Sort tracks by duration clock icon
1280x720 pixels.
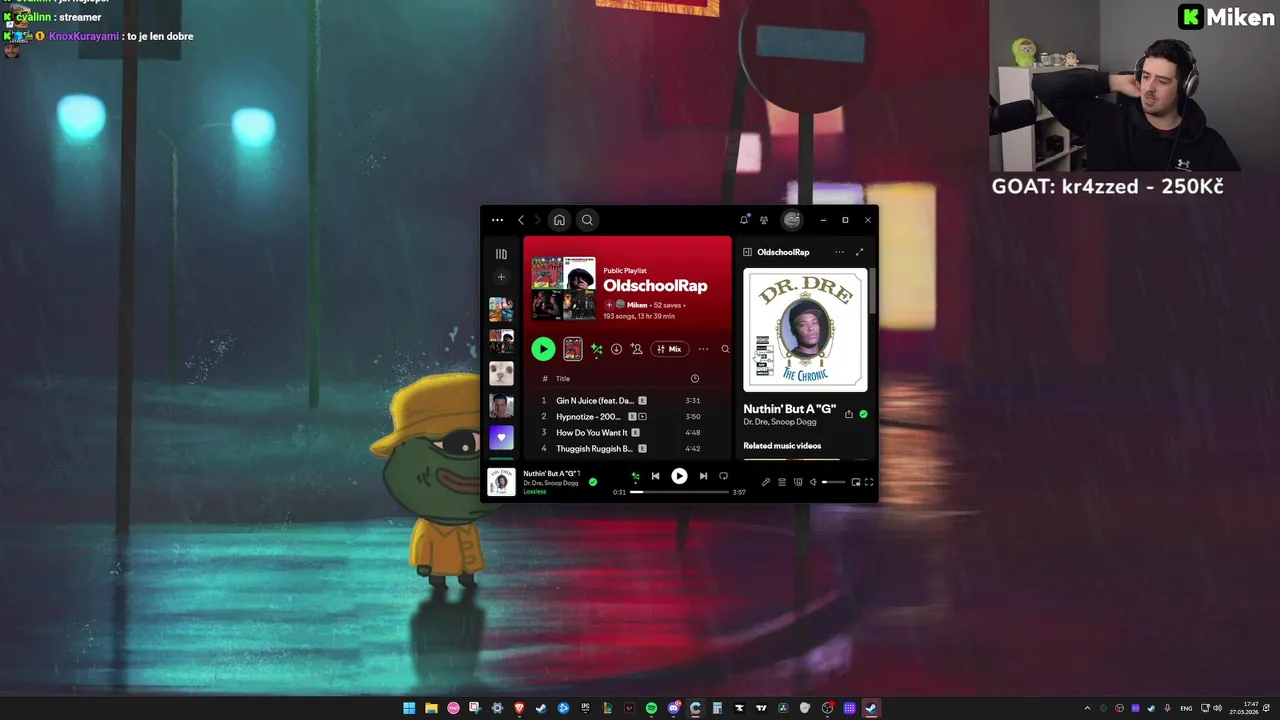click(x=695, y=379)
